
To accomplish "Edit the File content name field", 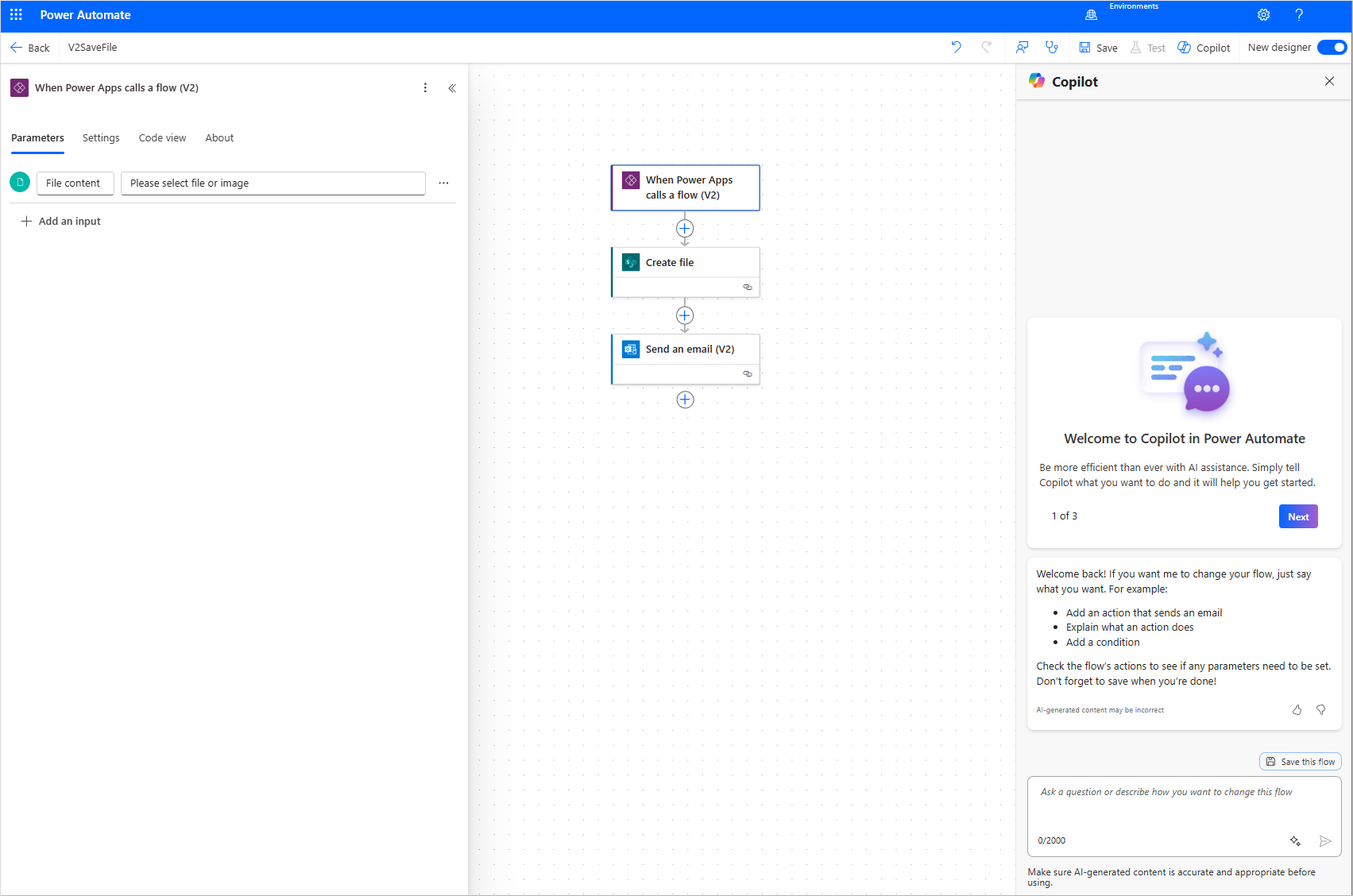I will coord(75,183).
